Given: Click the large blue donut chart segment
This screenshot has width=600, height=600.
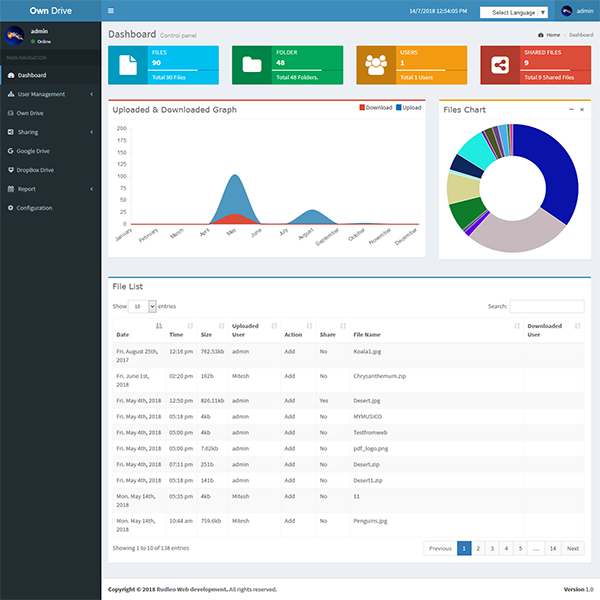Looking at the screenshot, I should click(x=558, y=170).
